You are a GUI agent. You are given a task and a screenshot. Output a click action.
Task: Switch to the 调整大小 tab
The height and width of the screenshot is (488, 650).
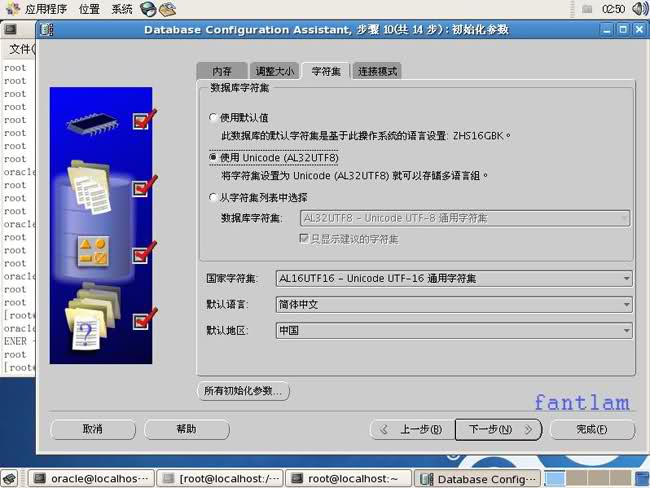(x=274, y=71)
